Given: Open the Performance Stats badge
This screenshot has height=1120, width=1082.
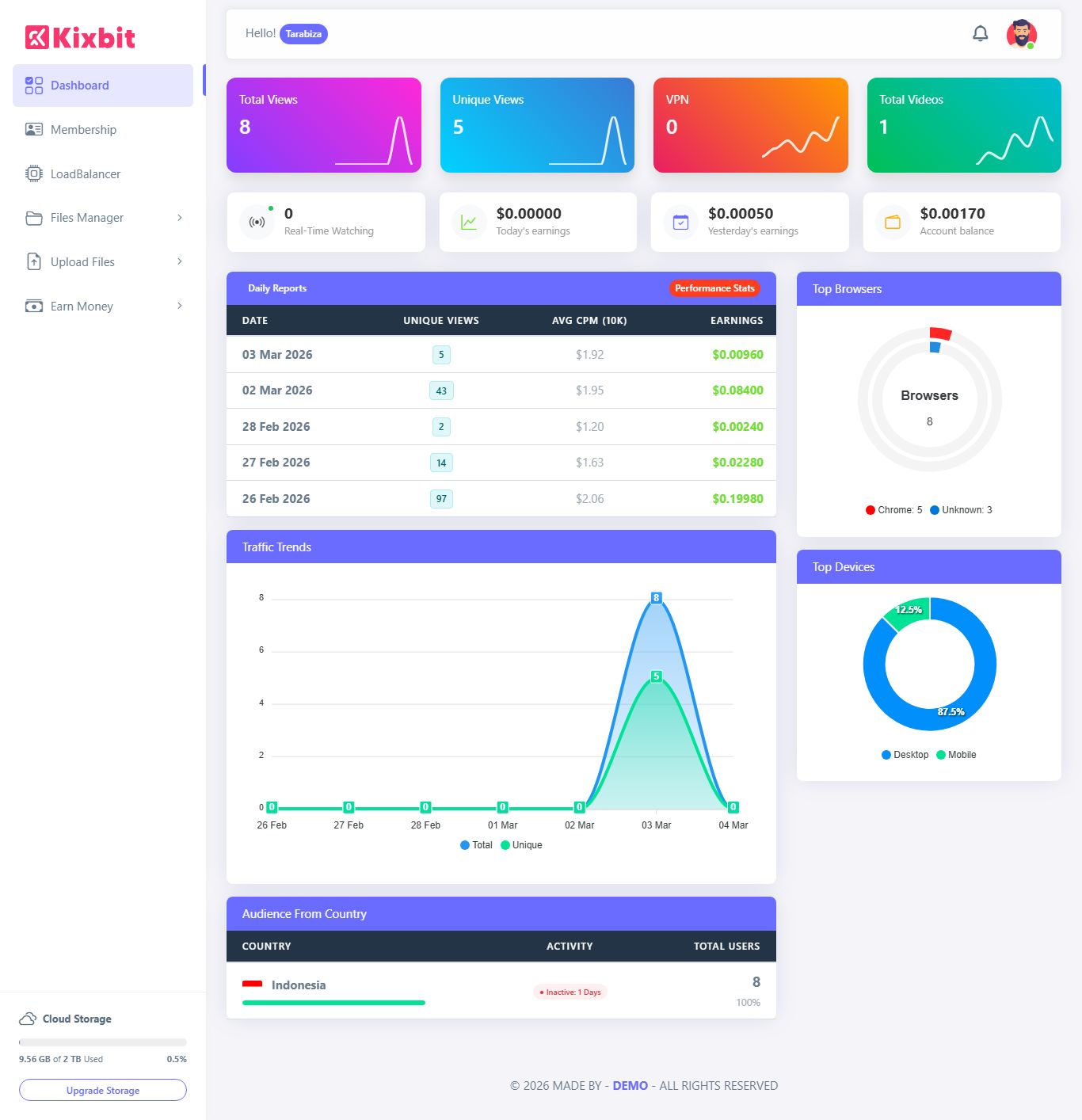Looking at the screenshot, I should point(714,288).
